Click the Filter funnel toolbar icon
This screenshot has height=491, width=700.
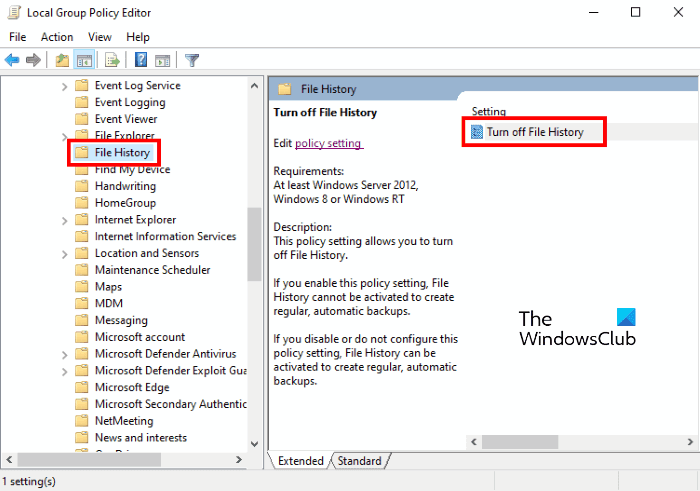pyautogui.click(x=192, y=60)
